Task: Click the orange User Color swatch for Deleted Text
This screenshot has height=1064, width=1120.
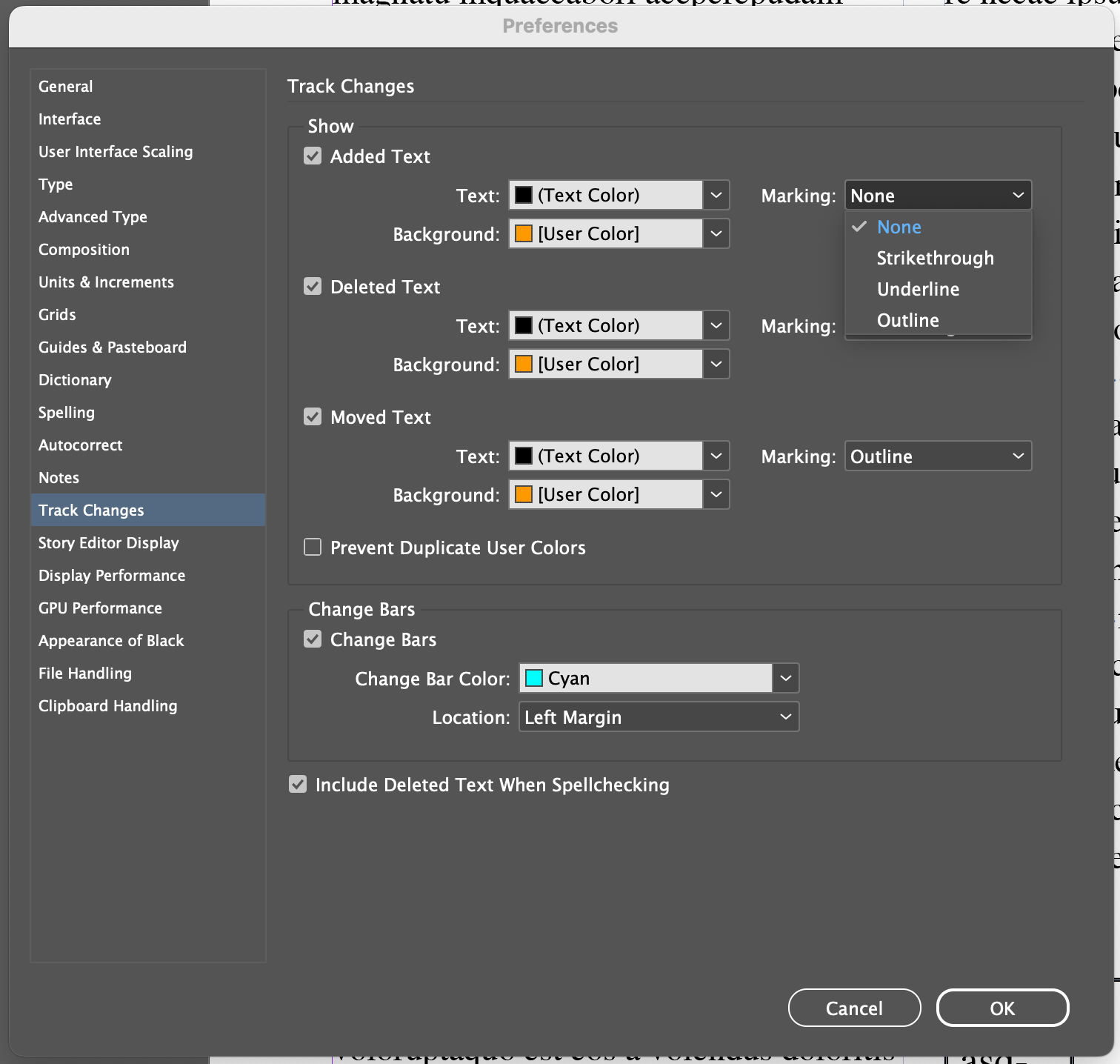Action: coord(524,364)
